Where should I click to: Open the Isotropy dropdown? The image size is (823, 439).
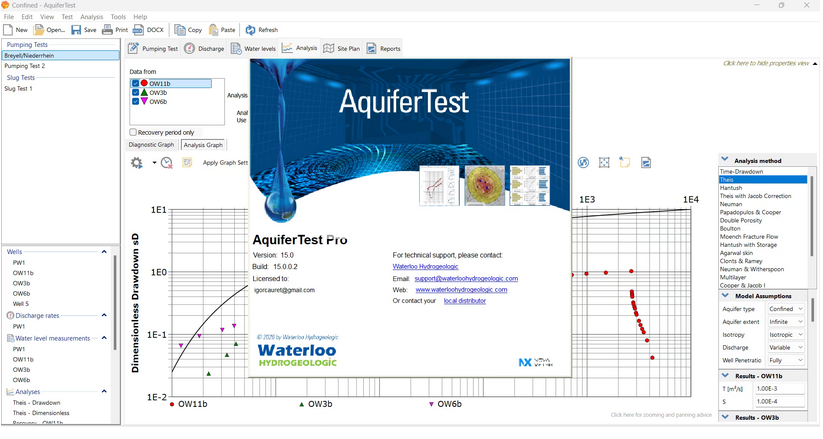[x=786, y=335]
